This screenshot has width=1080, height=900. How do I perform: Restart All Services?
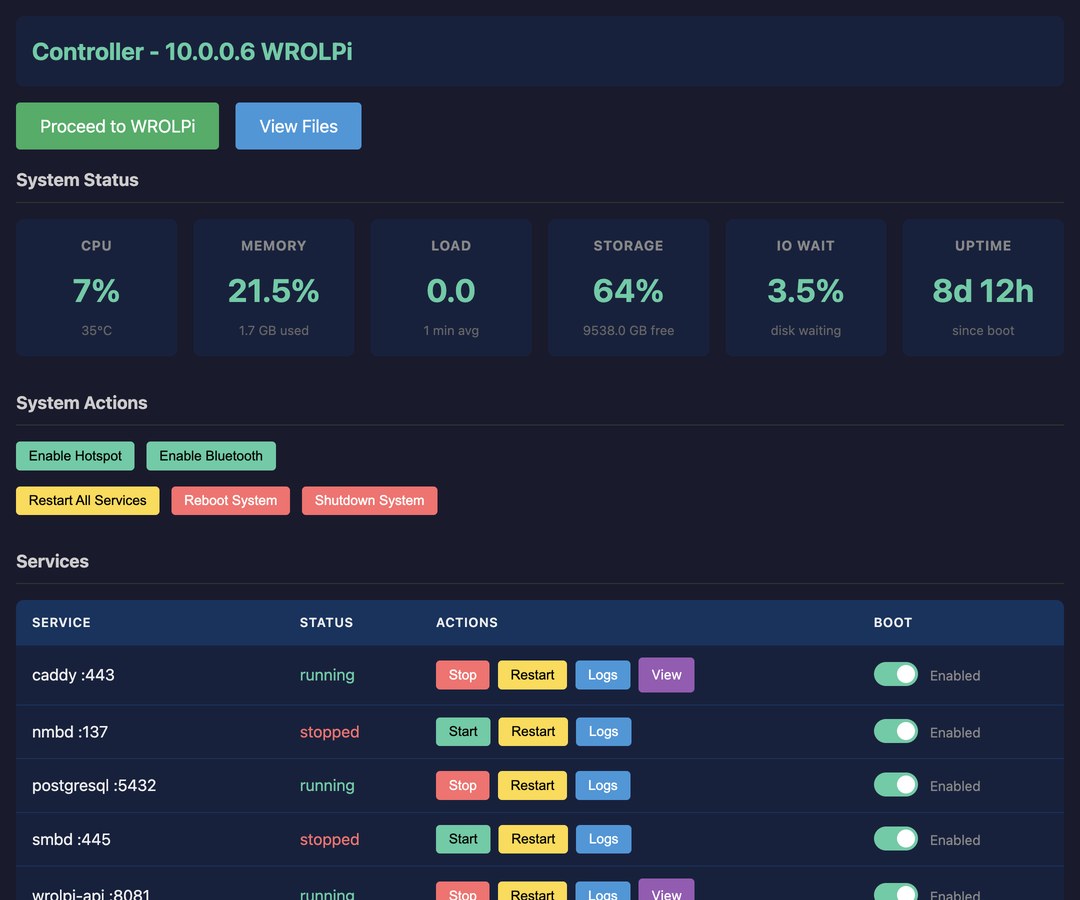pos(87,501)
